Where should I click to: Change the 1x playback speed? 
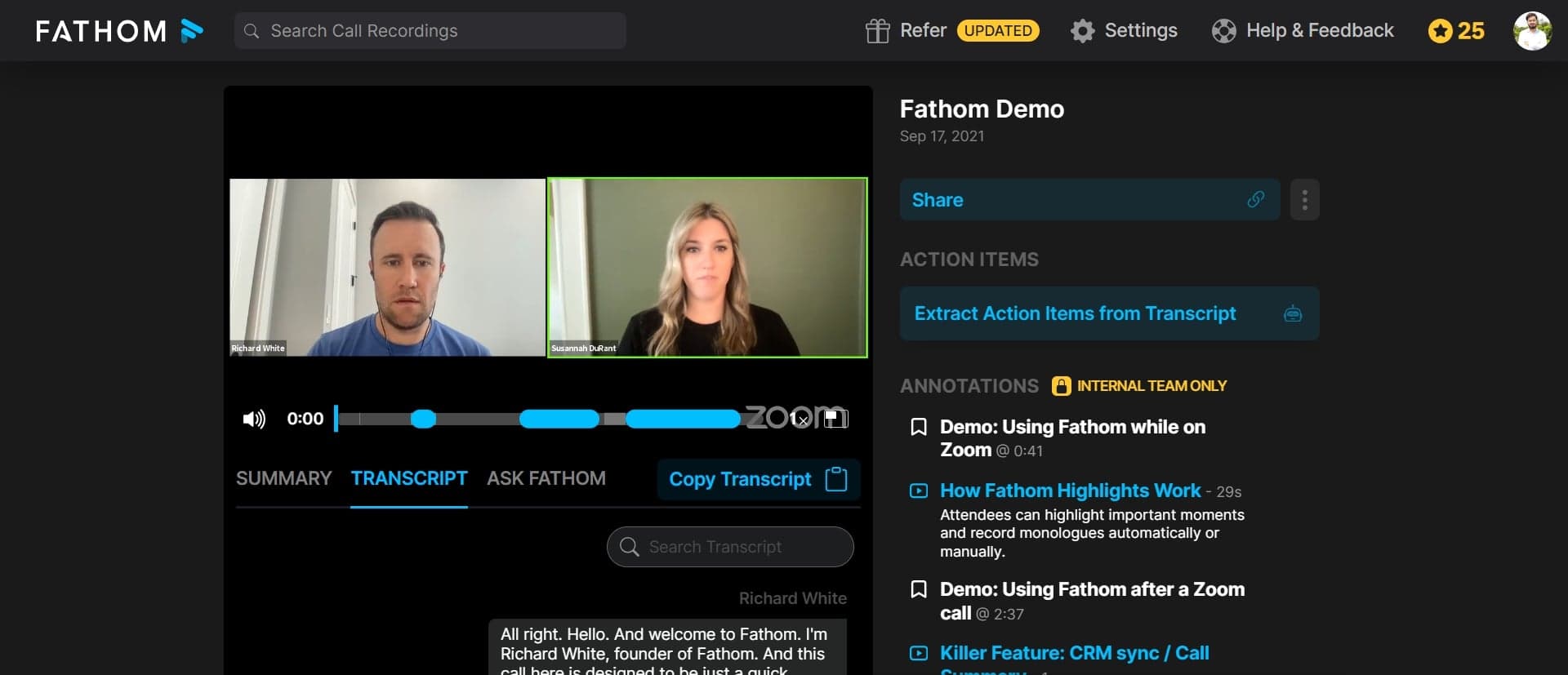pyautogui.click(x=798, y=419)
